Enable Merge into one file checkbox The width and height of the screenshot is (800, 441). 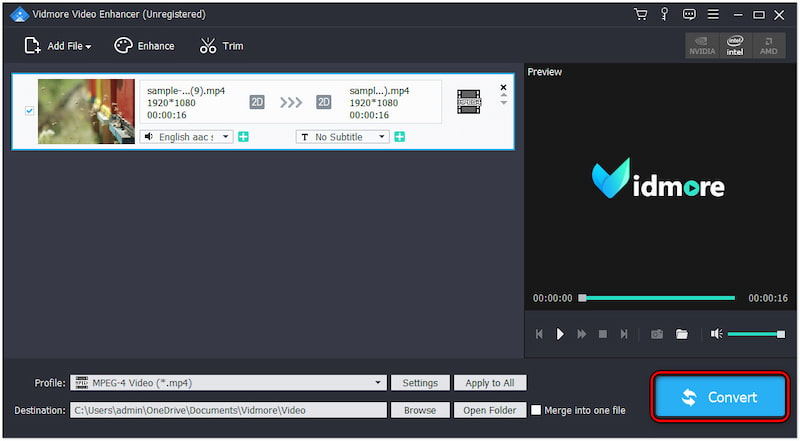[x=537, y=410]
